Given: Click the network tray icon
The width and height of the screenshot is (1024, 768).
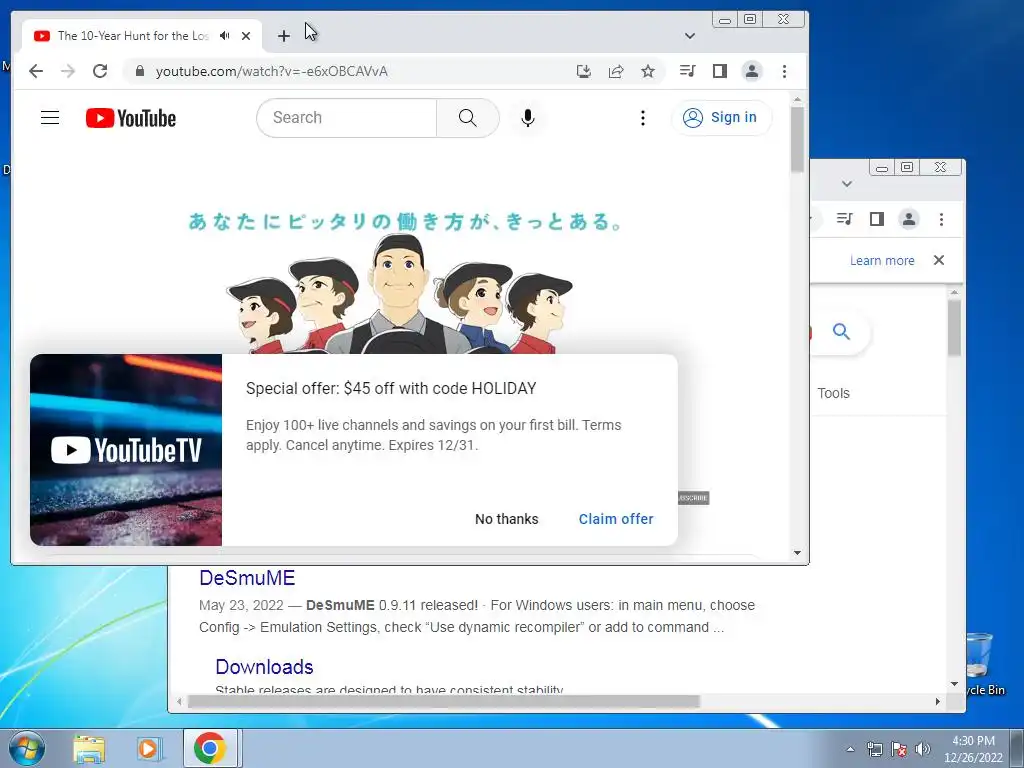Looking at the screenshot, I should pyautogui.click(x=874, y=749).
